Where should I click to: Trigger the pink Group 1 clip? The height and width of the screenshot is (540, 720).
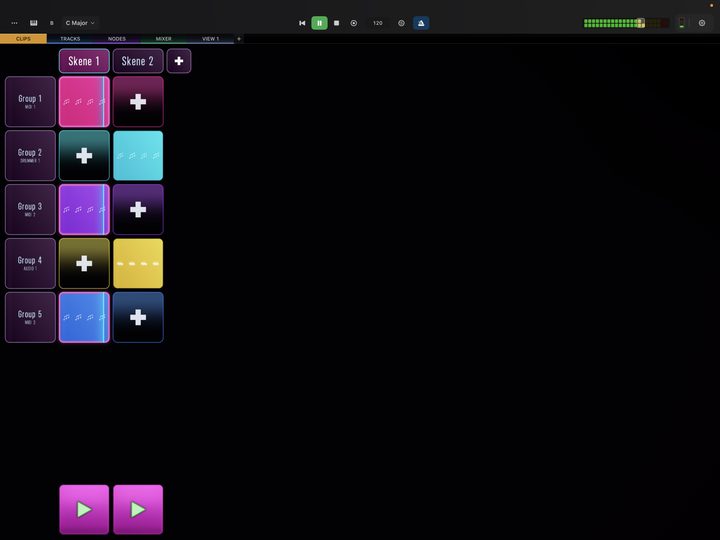pyautogui.click(x=84, y=101)
